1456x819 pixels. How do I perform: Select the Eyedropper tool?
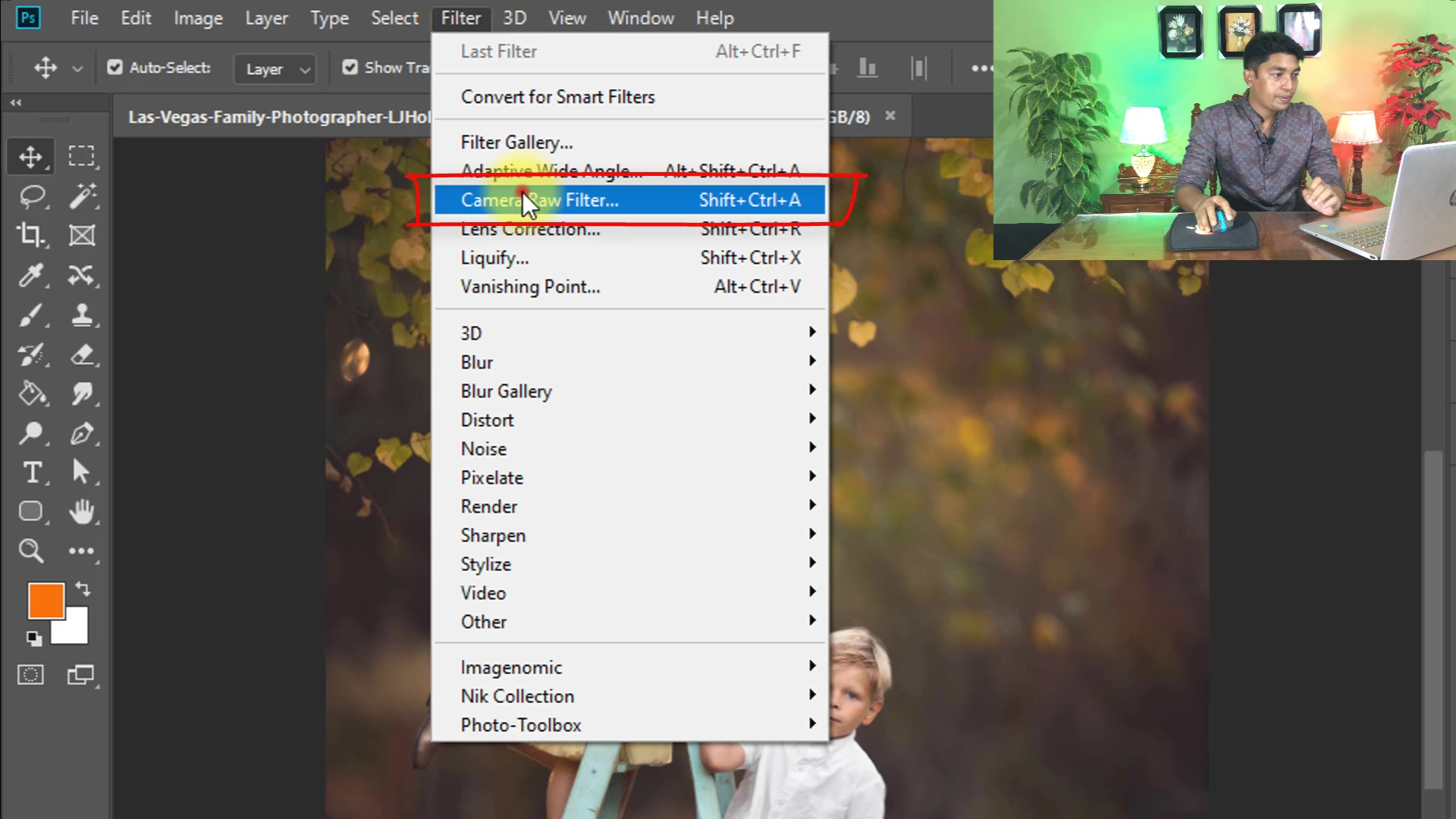[x=30, y=275]
